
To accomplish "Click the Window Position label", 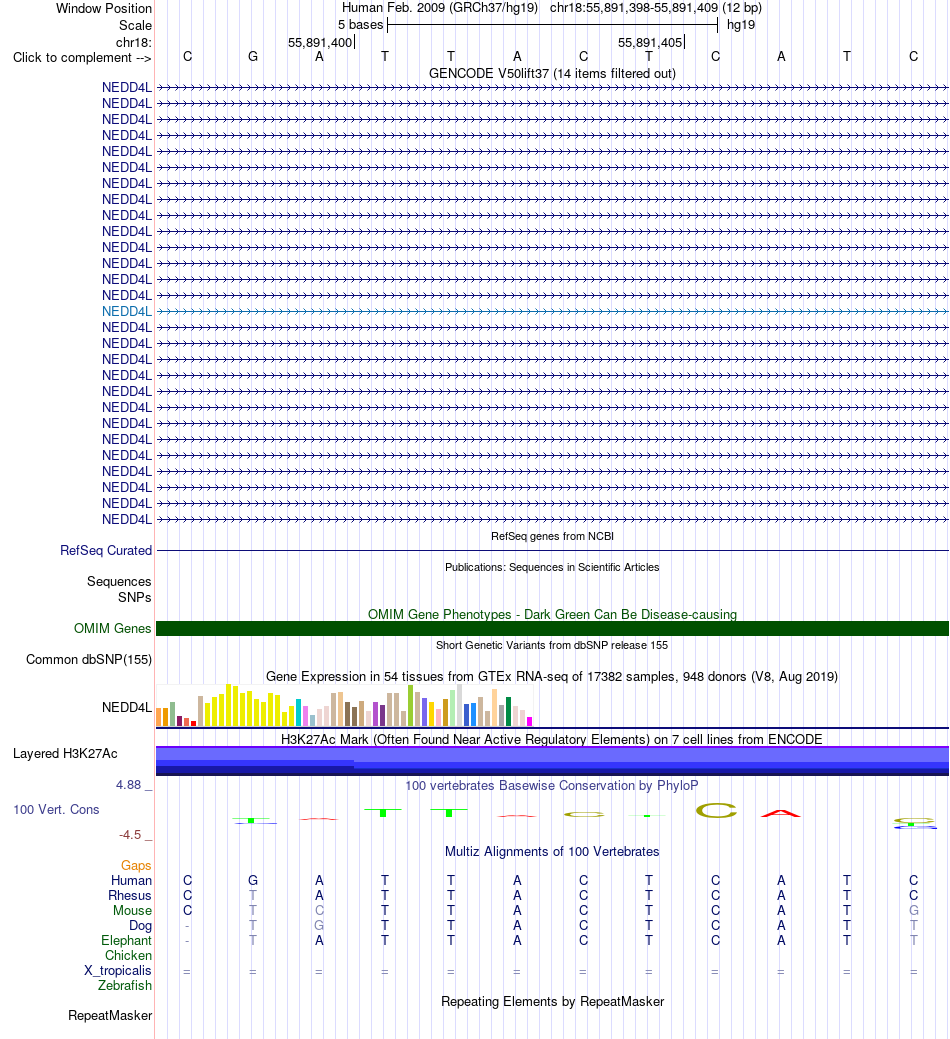I will pos(103,9).
